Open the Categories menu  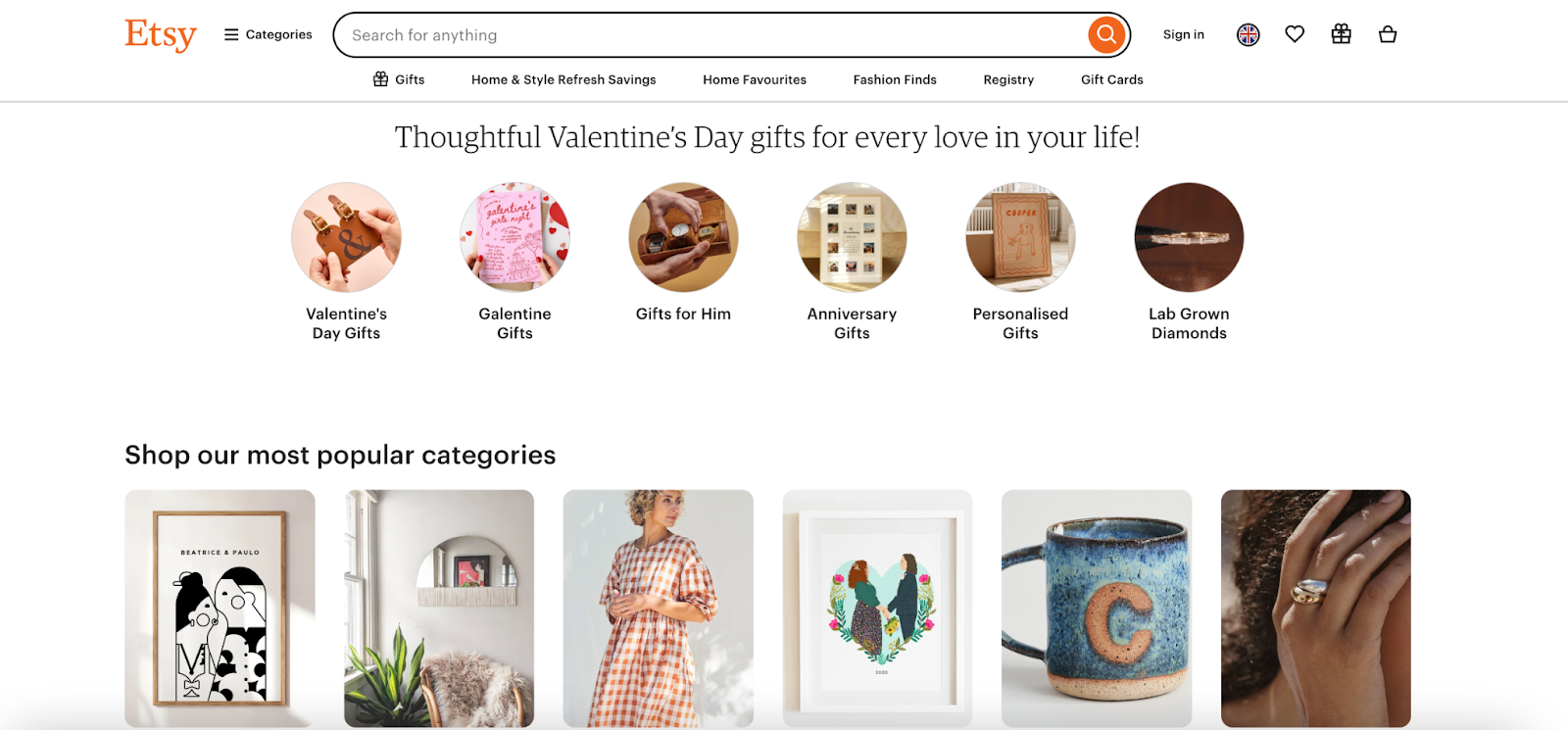coord(278,33)
